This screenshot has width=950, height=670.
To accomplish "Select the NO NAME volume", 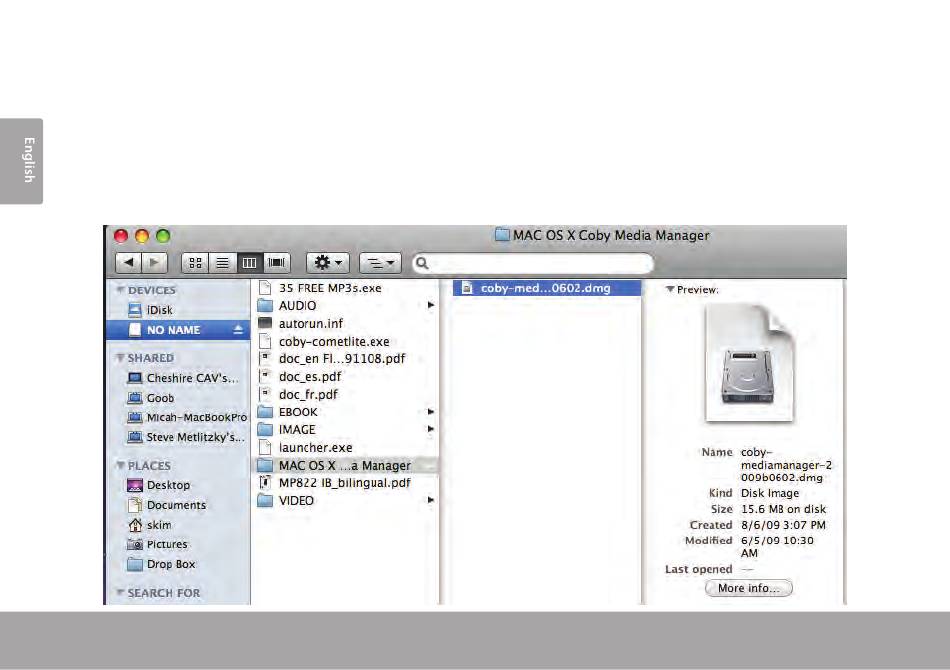I will point(178,330).
